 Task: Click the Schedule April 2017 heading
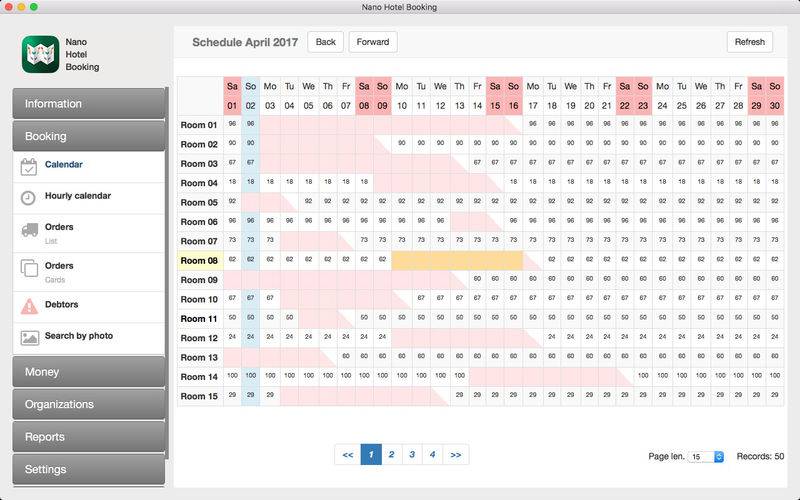point(245,42)
